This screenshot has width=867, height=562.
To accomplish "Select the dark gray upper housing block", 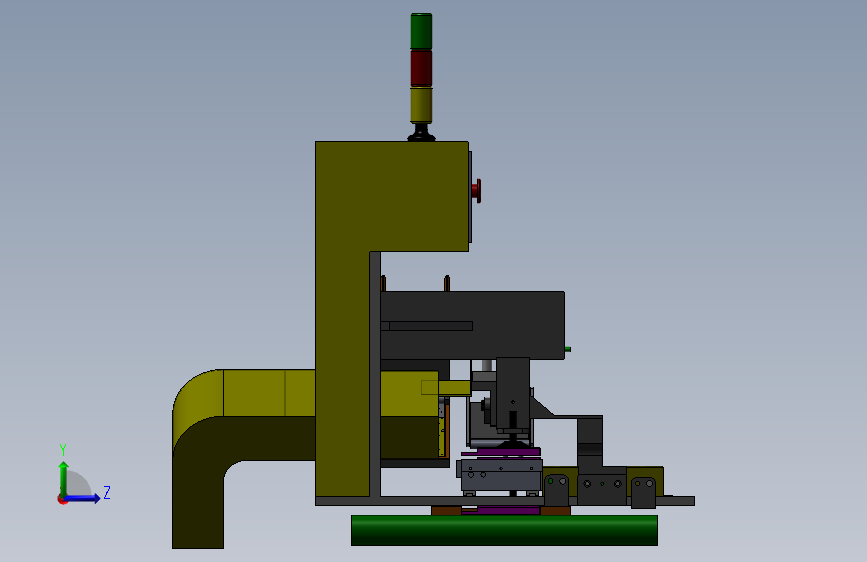I will pos(473,325).
